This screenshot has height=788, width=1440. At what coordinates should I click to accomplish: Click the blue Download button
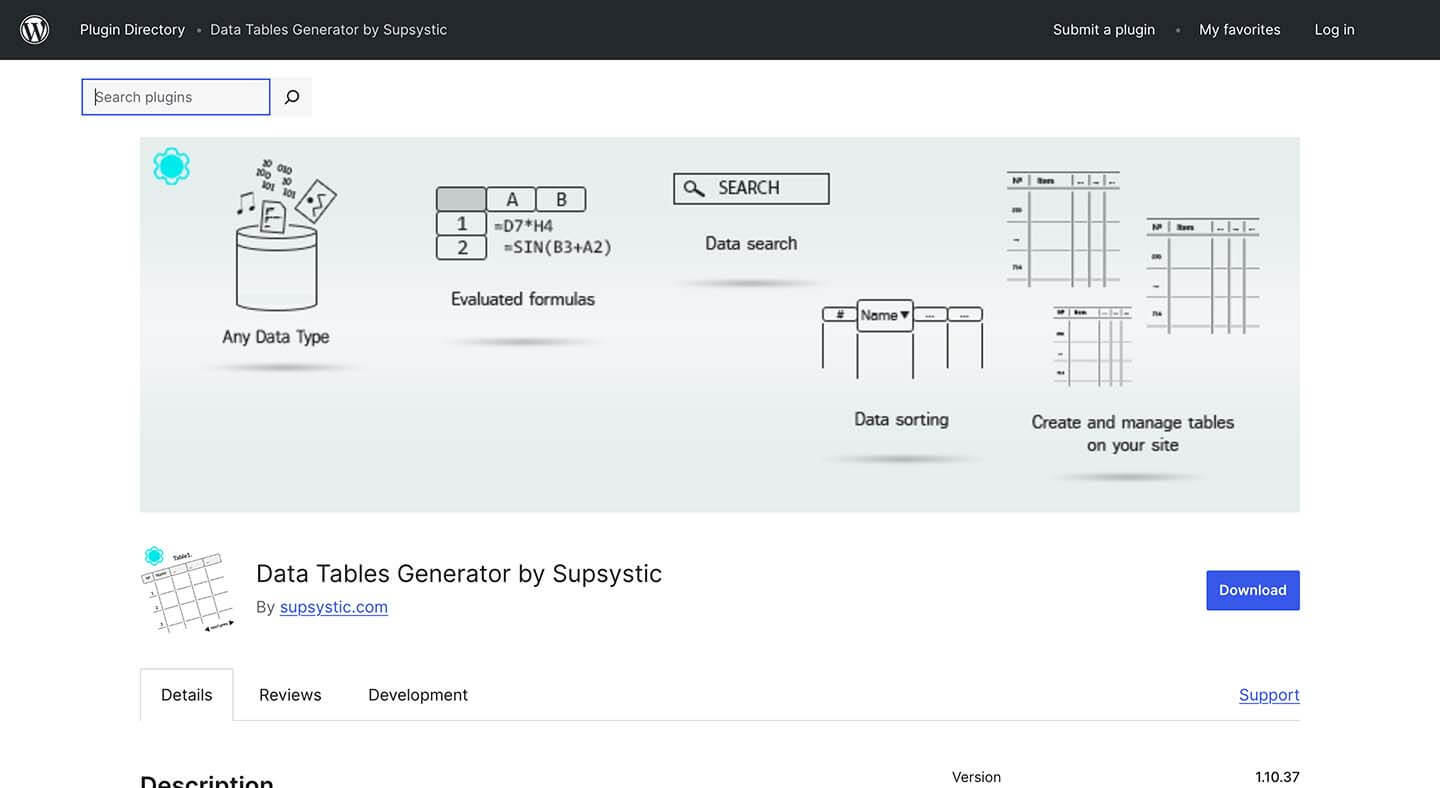[1253, 590]
